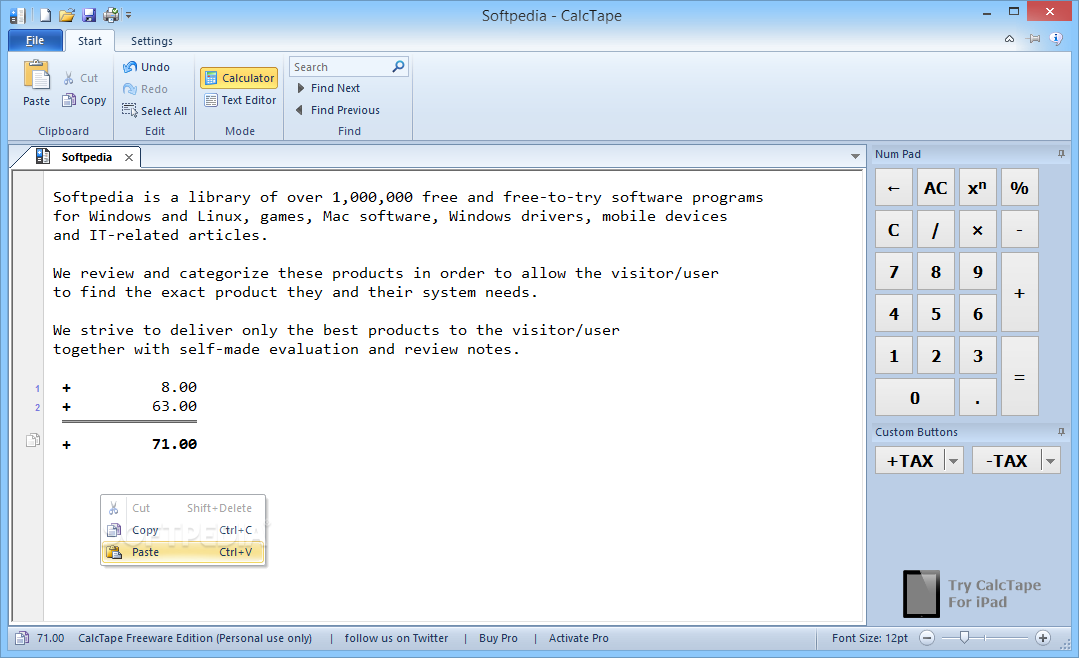
Task: Click the backspace arrow key on Num Pad
Action: [x=894, y=187]
